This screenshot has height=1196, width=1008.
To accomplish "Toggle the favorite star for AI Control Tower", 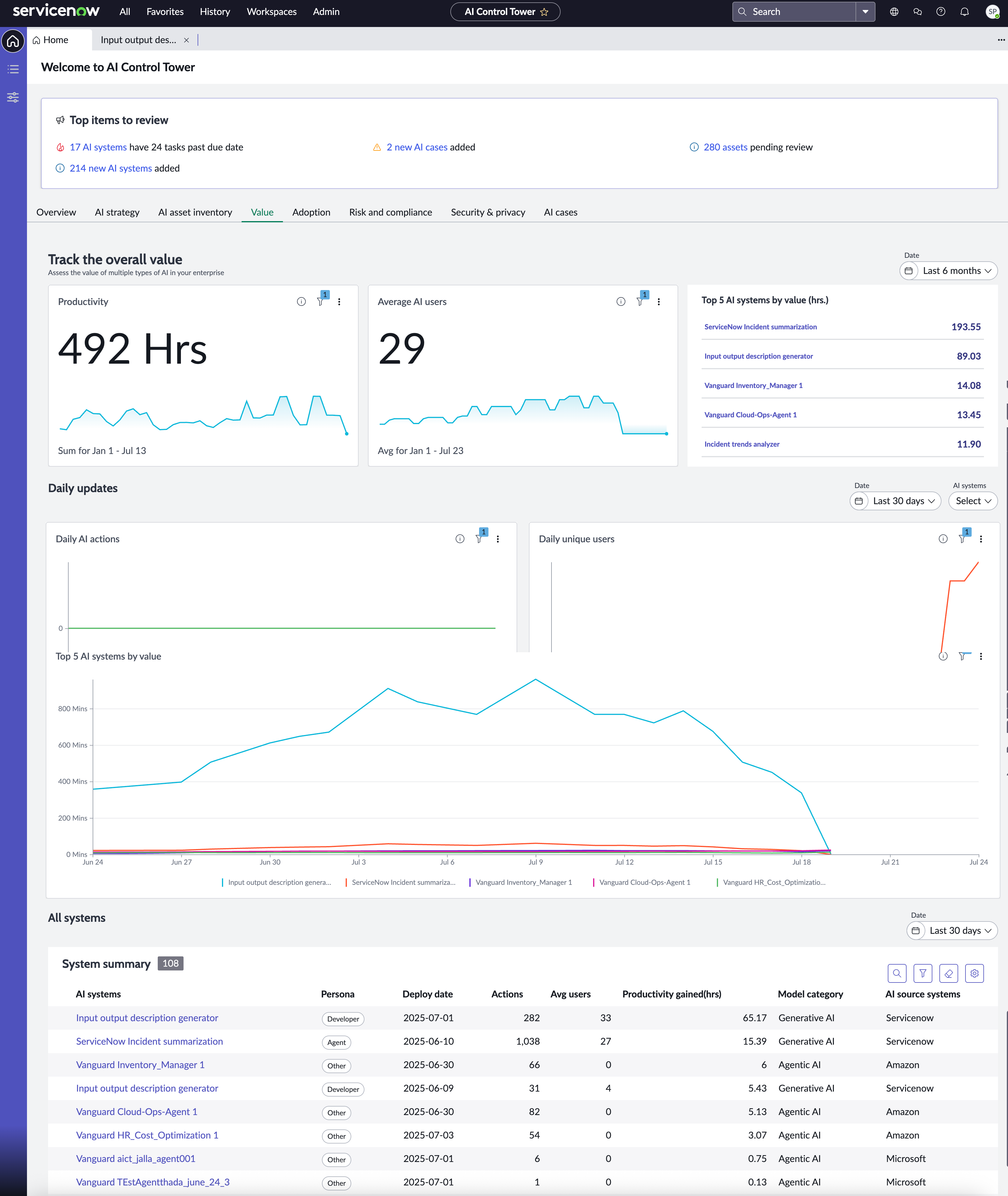I will (x=544, y=11).
